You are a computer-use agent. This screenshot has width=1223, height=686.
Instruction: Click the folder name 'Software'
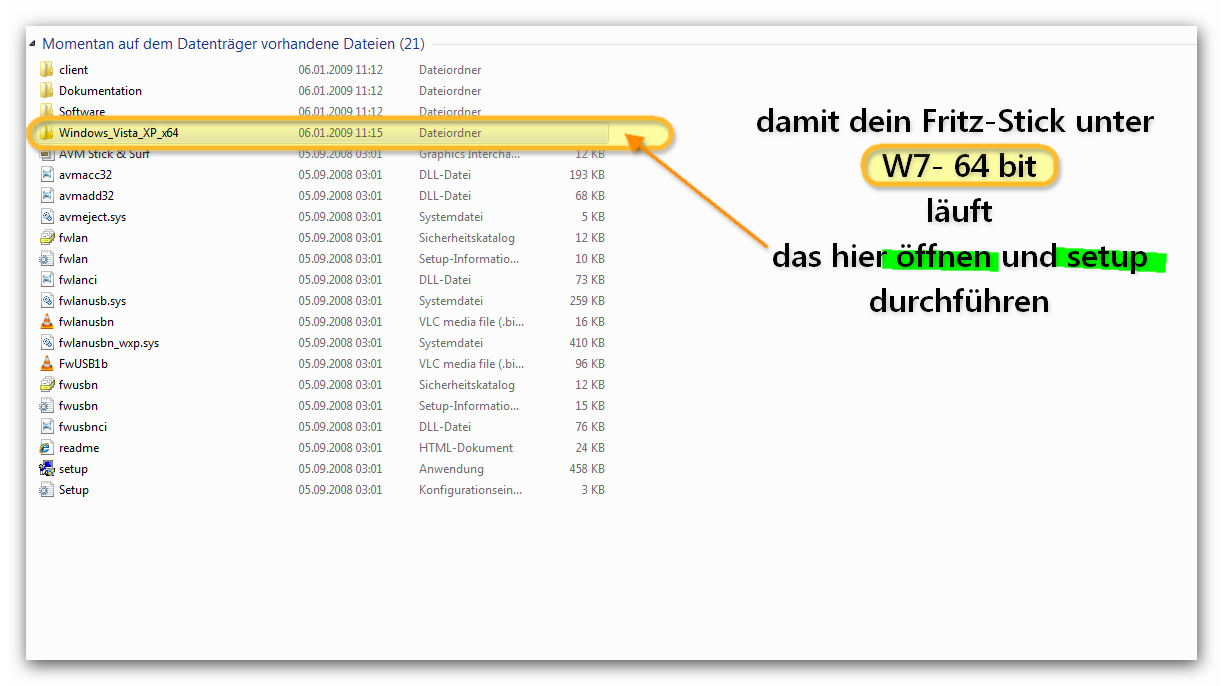pyautogui.click(x=82, y=112)
